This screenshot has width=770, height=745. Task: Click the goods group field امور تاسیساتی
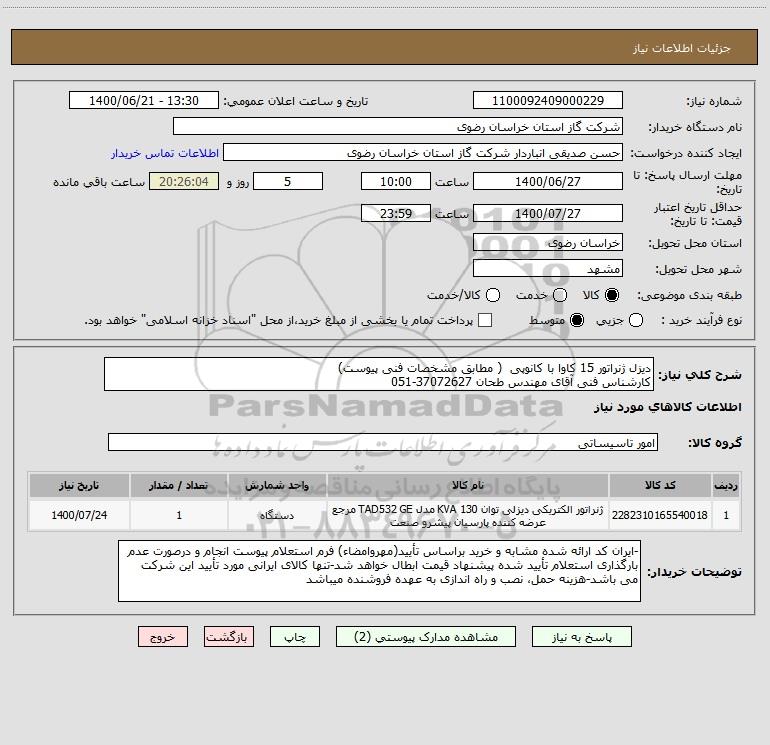(383, 442)
